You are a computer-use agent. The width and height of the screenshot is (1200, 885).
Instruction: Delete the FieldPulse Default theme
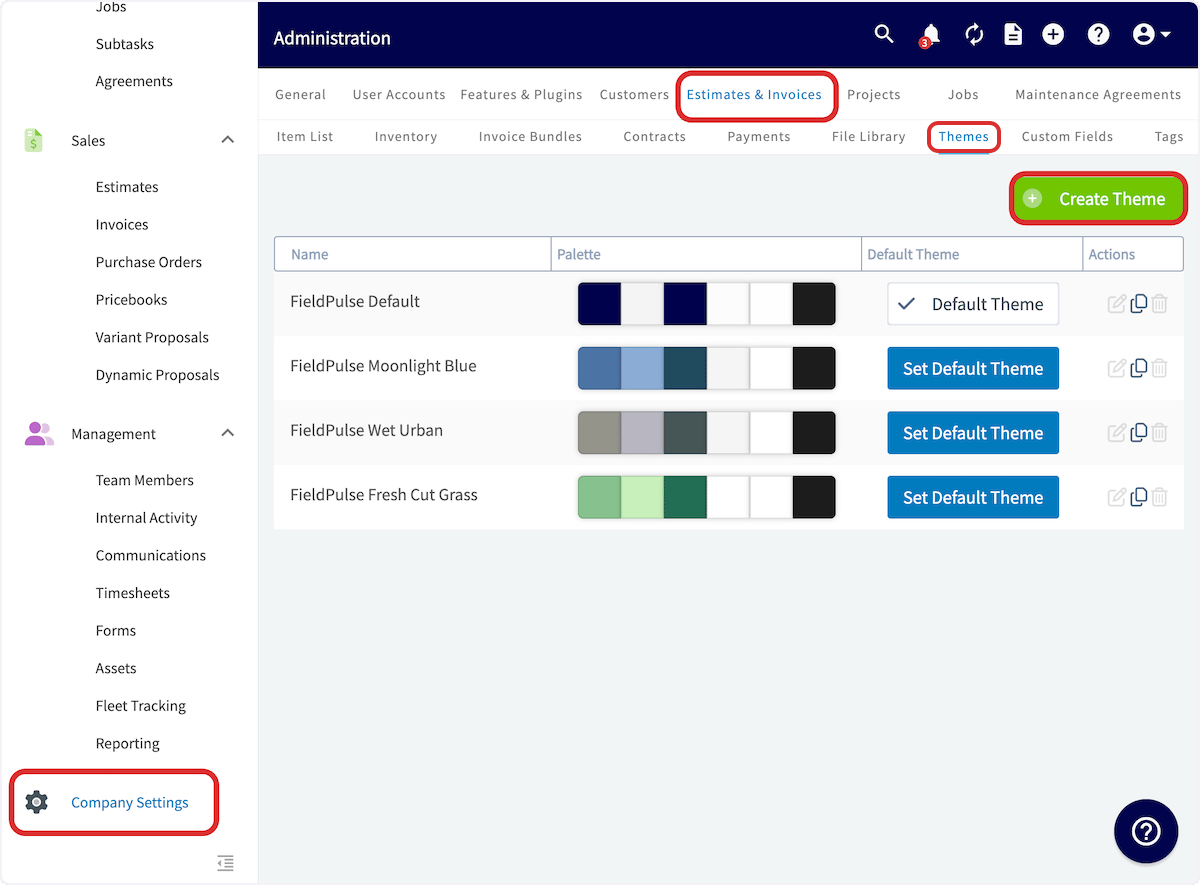[x=1159, y=304]
